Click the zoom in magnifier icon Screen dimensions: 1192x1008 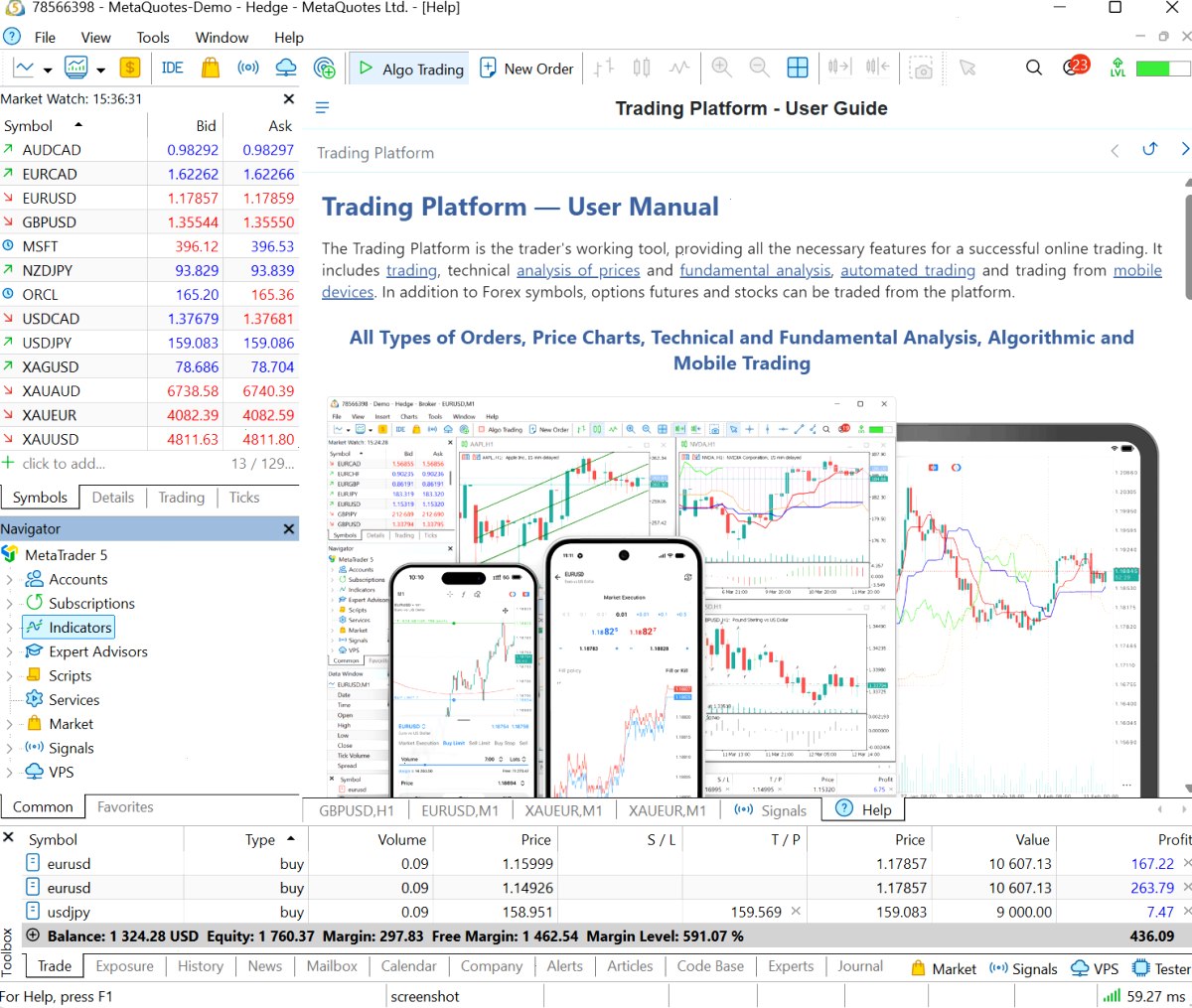point(722,68)
